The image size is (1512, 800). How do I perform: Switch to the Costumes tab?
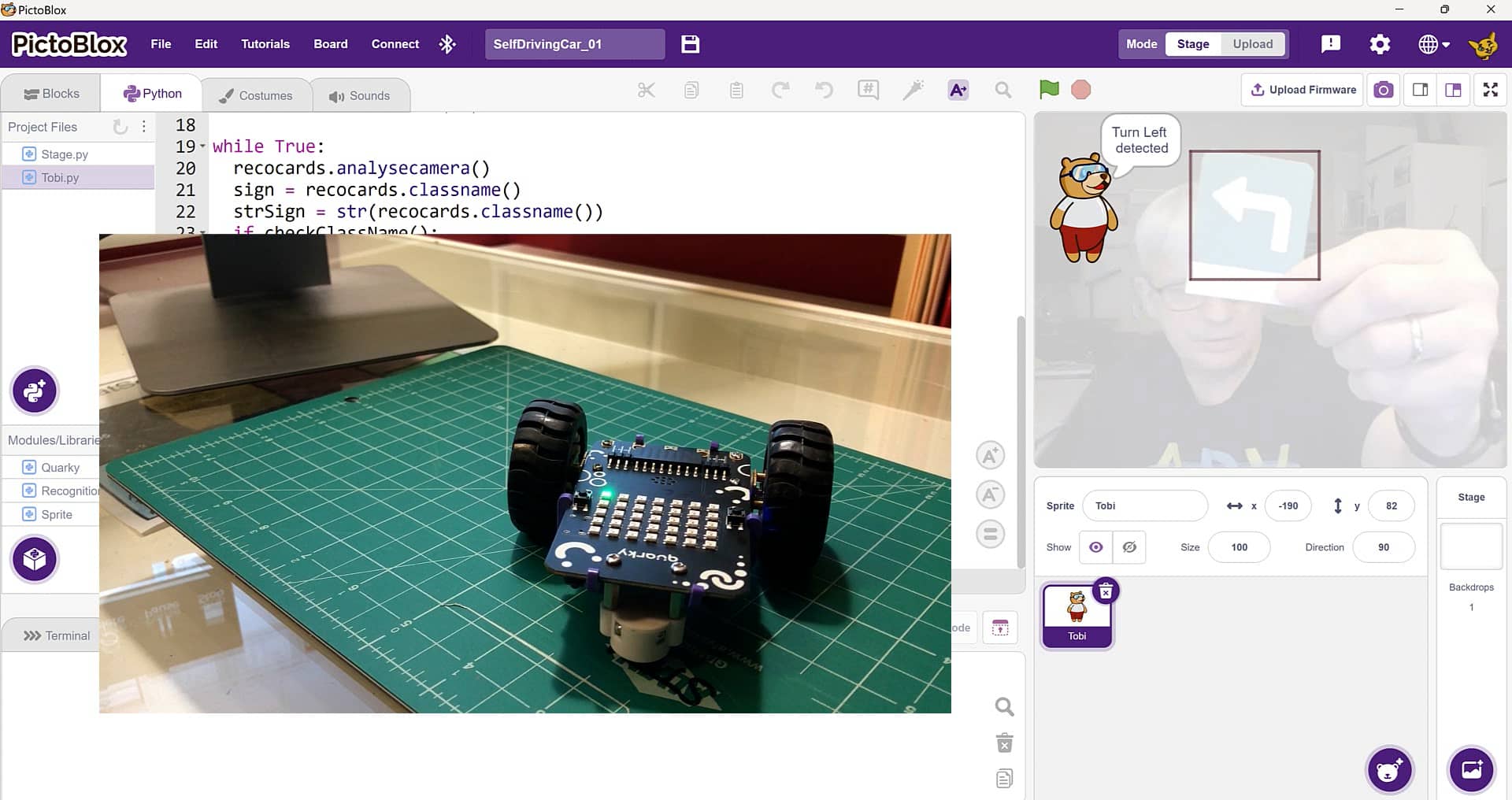point(256,96)
